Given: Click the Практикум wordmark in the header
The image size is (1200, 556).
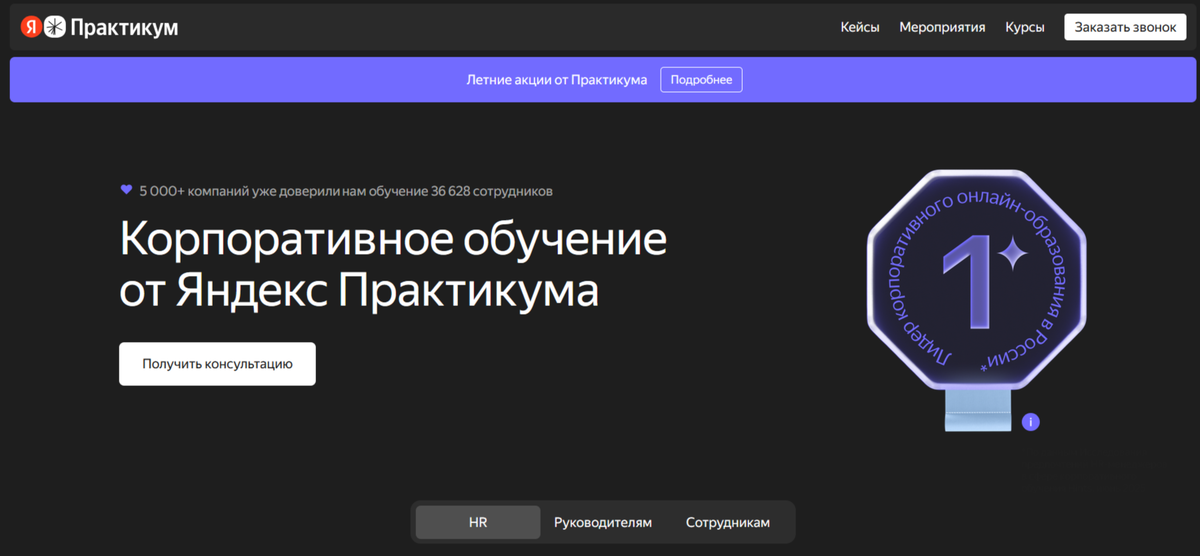Looking at the screenshot, I should coord(124,28).
